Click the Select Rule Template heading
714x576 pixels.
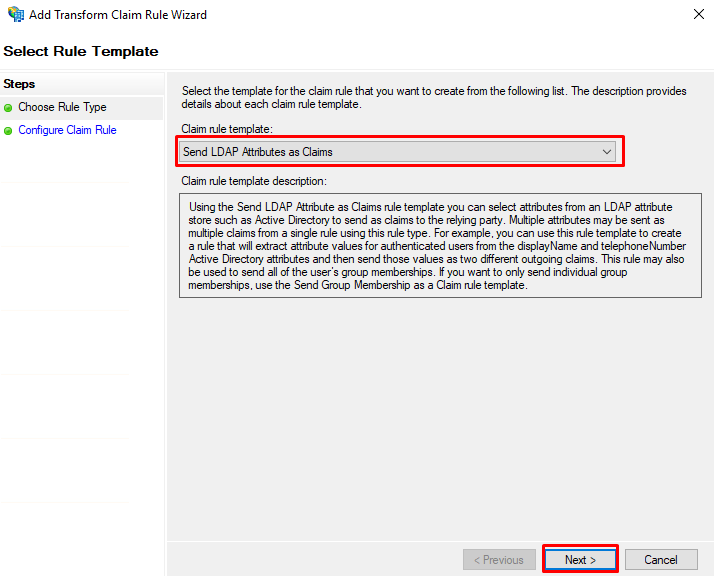[81, 51]
